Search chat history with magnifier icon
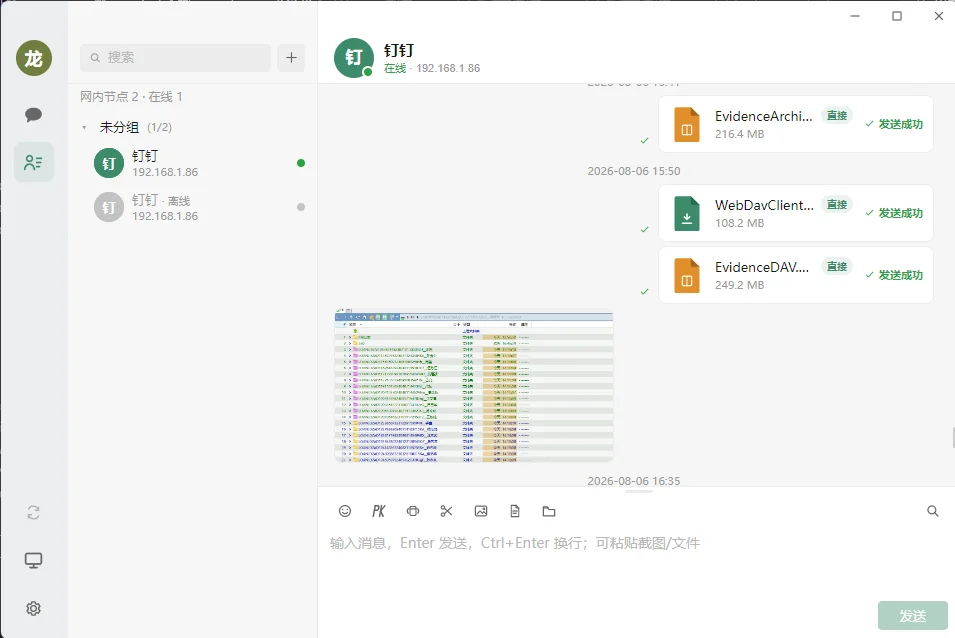This screenshot has height=638, width=955. [x=932, y=511]
